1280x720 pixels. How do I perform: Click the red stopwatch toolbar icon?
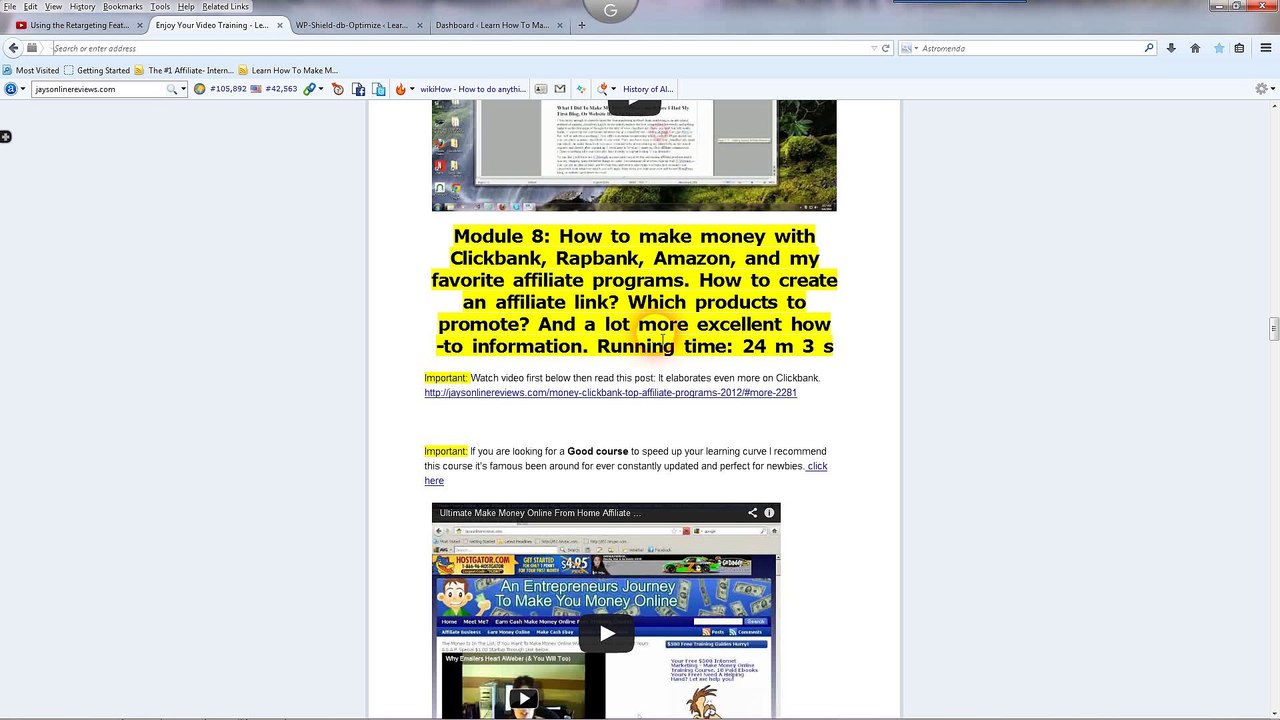[x=338, y=89]
